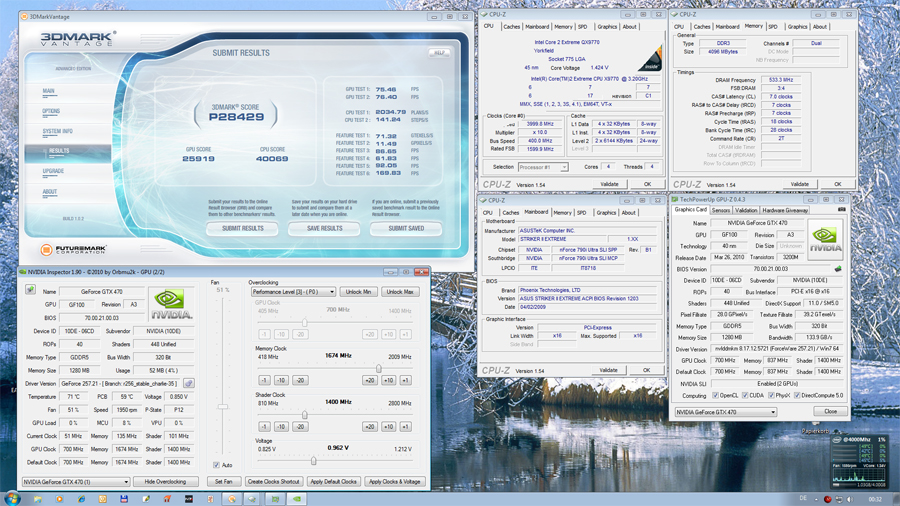Click the 3DMark Vantage taskbar button
The width and height of the screenshot is (900, 506).
tap(232, 499)
